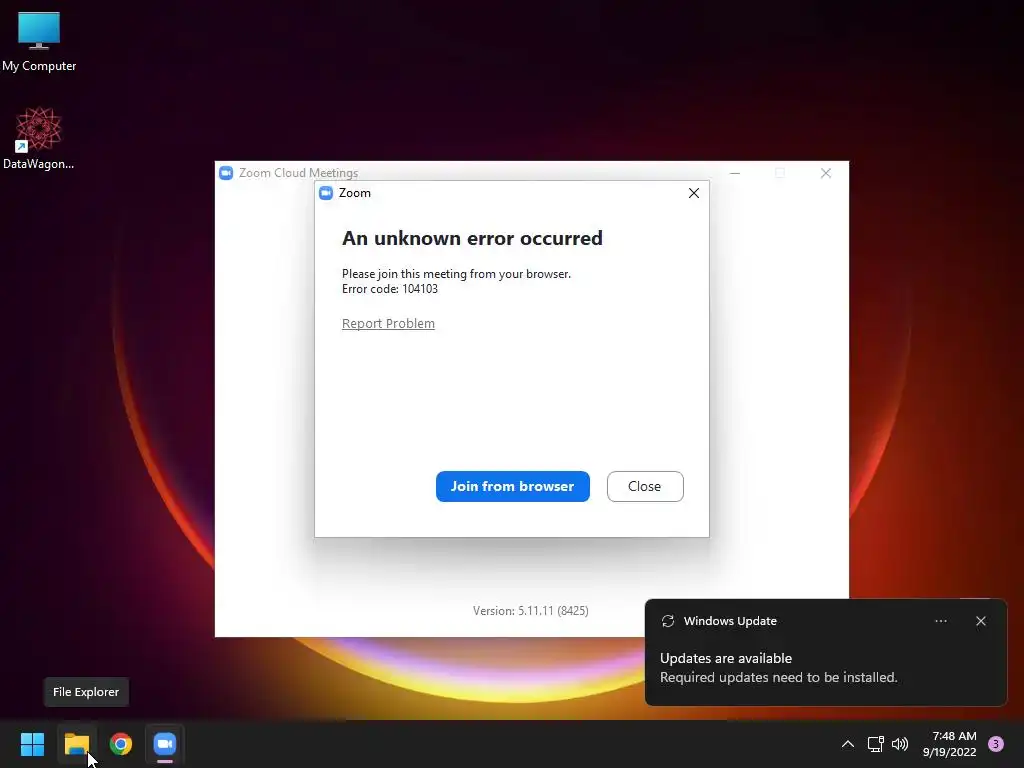This screenshot has width=1024, height=768.
Task: Open the network status tray icon
Action: 876,744
